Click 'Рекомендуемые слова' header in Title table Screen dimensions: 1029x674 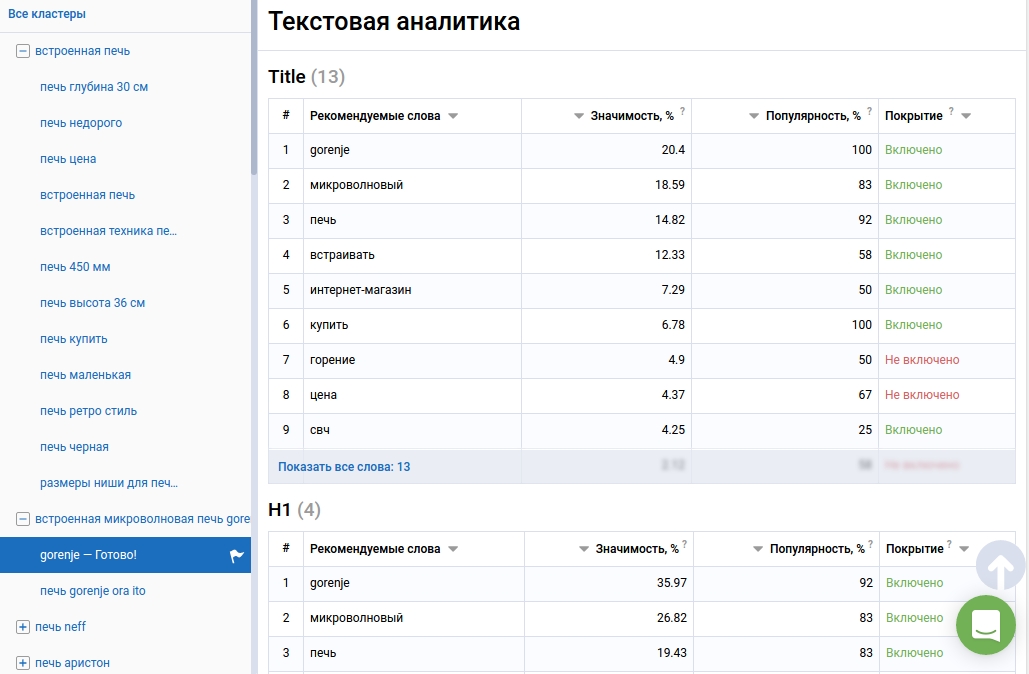coord(375,116)
